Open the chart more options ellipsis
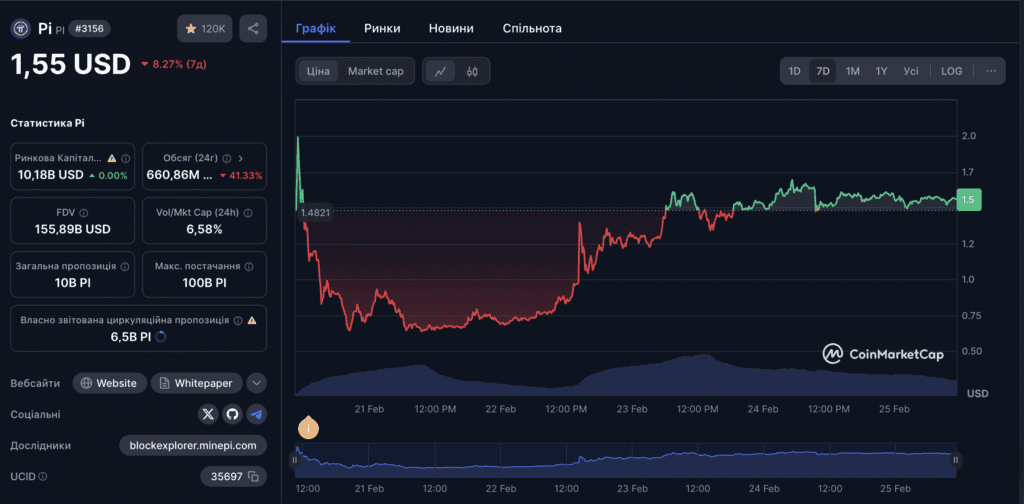Image resolution: width=1024 pixels, height=504 pixels. [991, 71]
